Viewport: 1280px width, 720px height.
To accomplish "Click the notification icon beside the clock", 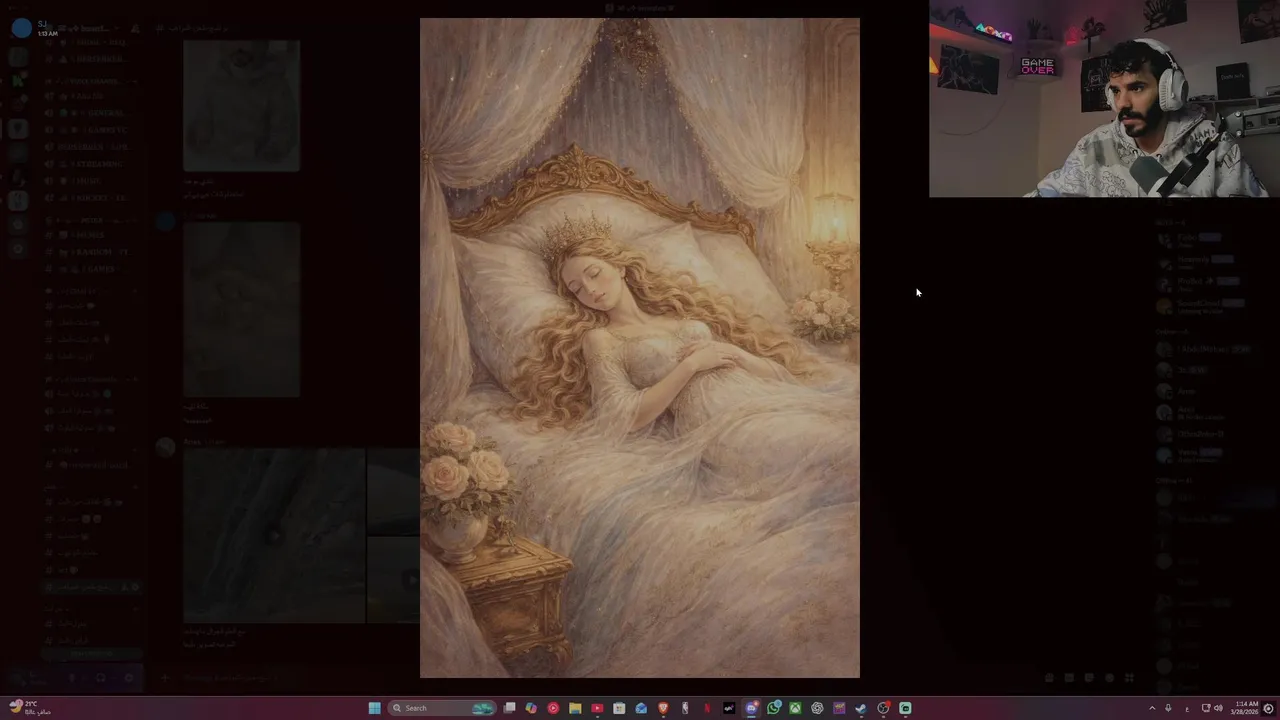I will (x=1268, y=708).
